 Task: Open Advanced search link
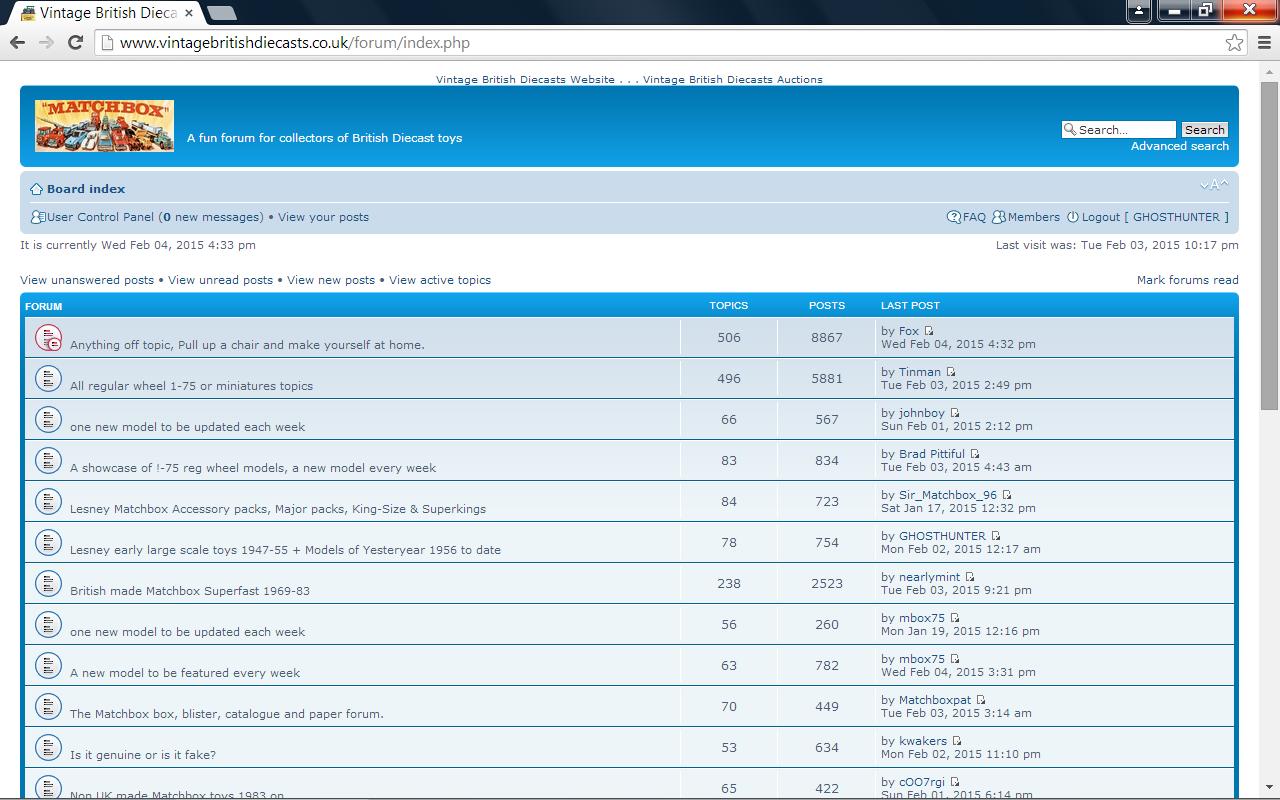click(1180, 146)
